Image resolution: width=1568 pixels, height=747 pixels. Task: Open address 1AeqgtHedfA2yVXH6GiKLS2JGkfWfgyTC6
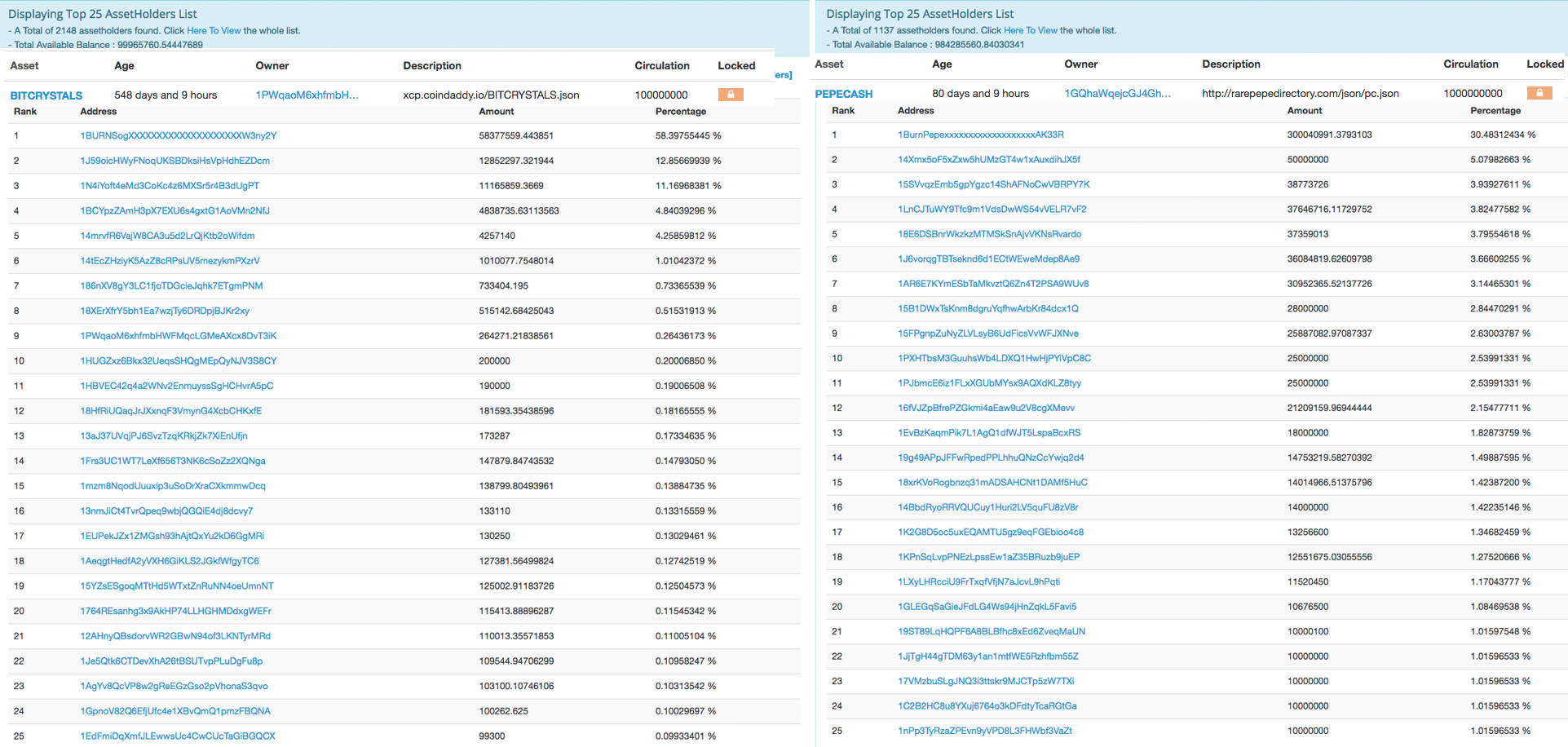click(x=170, y=561)
